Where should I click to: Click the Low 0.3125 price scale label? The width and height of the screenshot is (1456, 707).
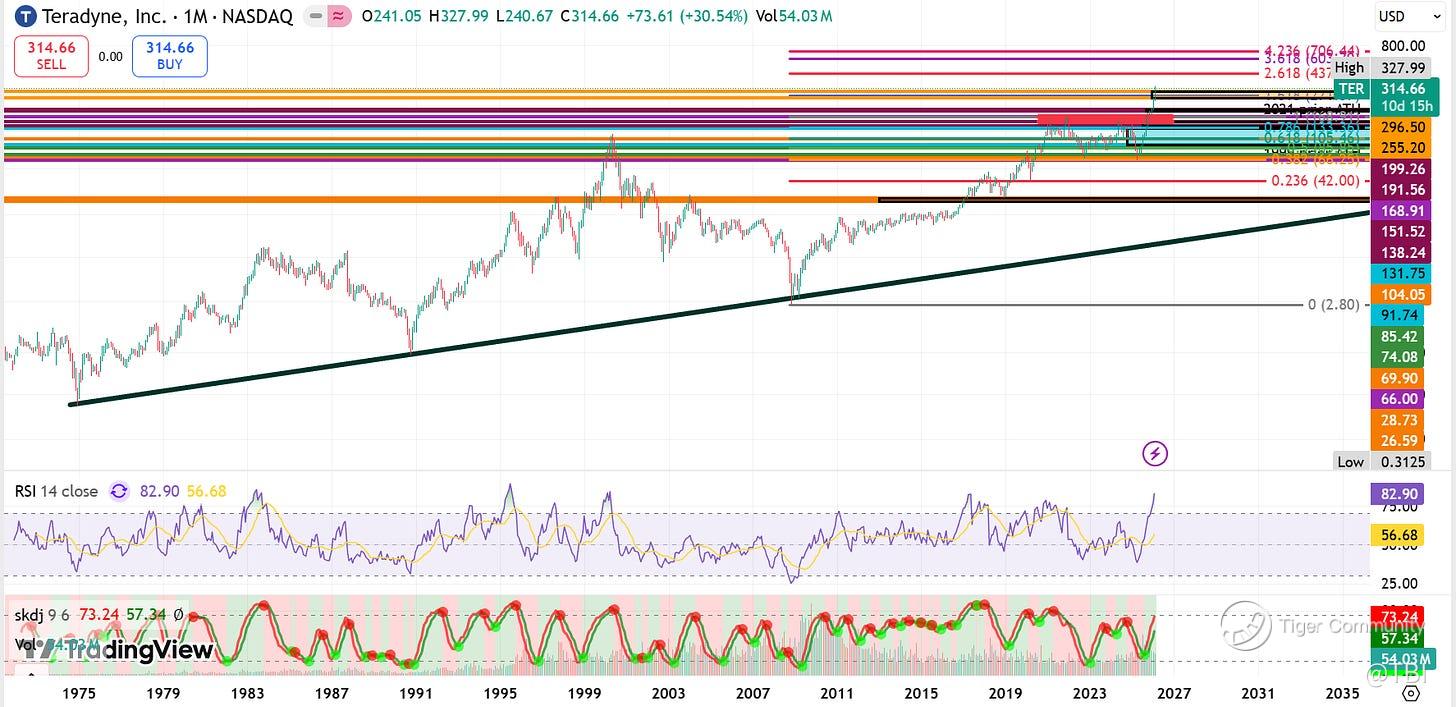(1384, 462)
